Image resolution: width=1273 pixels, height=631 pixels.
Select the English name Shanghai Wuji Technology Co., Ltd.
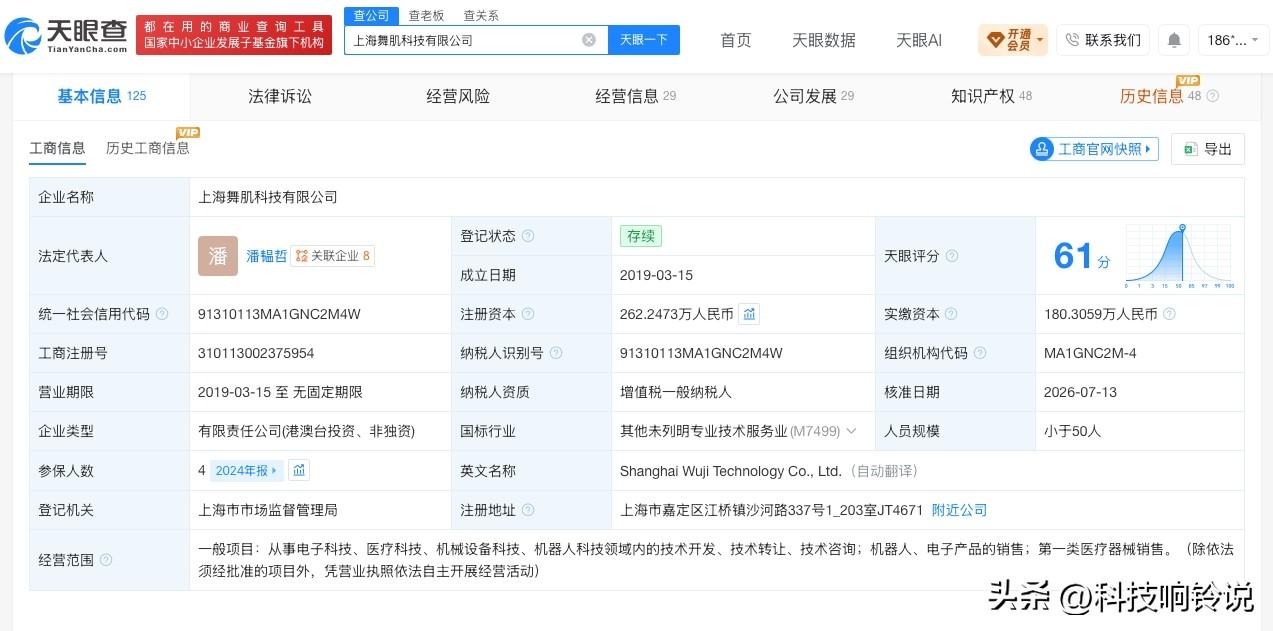pos(731,470)
